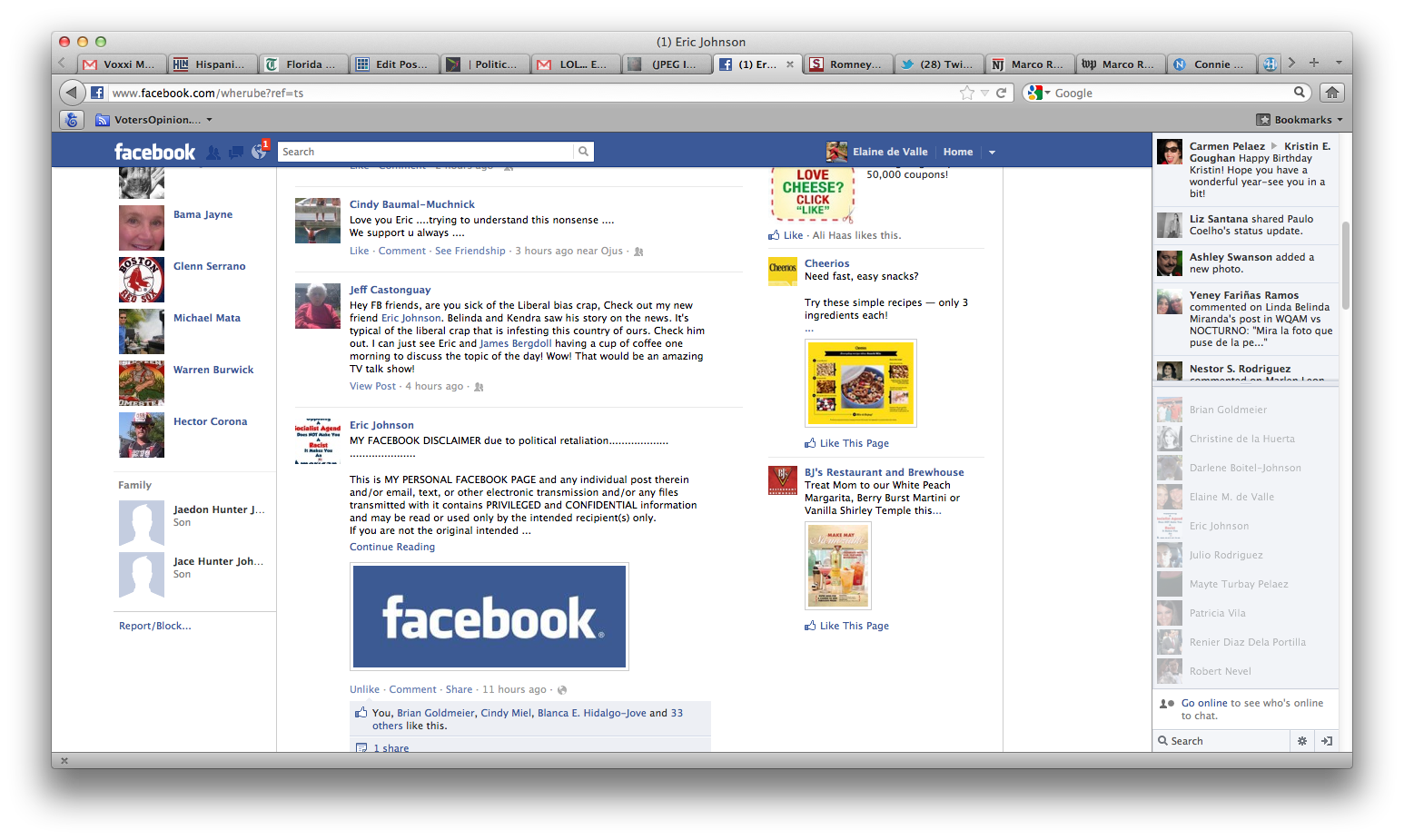
Task: Hide the chat sidebar with the arrow icon
Action: coord(1327,741)
